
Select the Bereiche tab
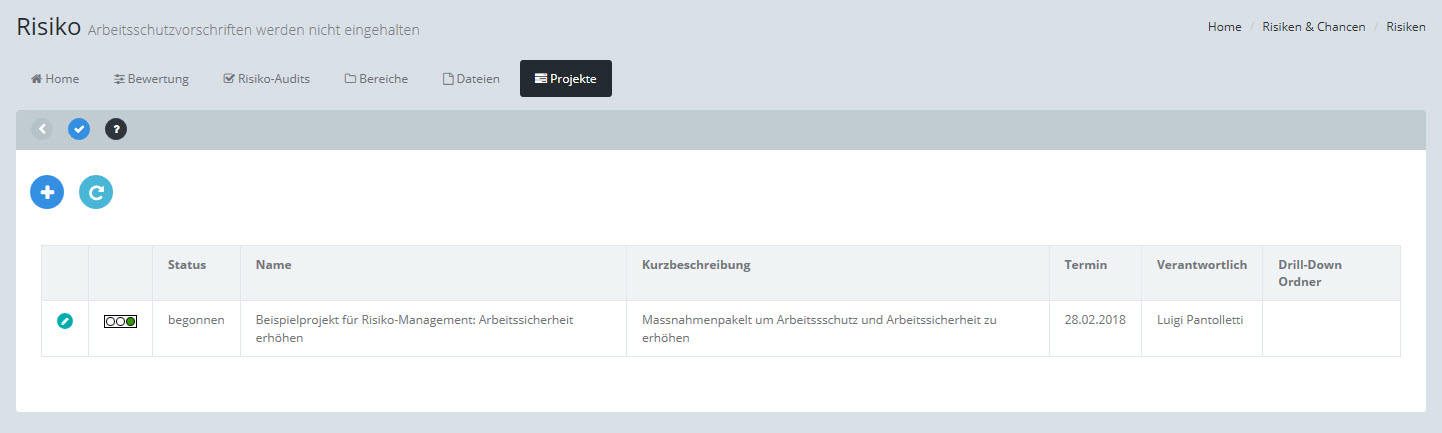pos(376,79)
